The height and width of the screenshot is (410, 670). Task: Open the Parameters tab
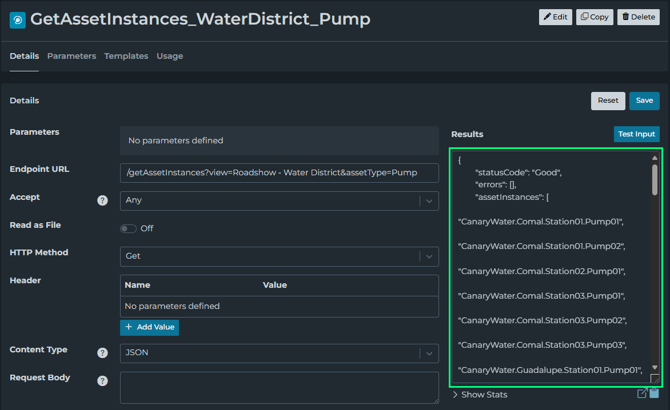[71, 56]
